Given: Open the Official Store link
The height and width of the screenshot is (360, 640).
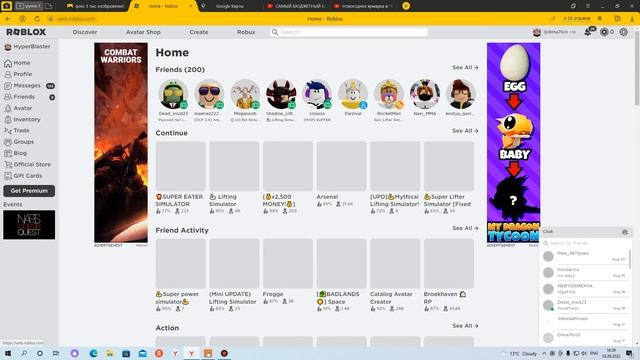Looking at the screenshot, I should pyautogui.click(x=32, y=164).
